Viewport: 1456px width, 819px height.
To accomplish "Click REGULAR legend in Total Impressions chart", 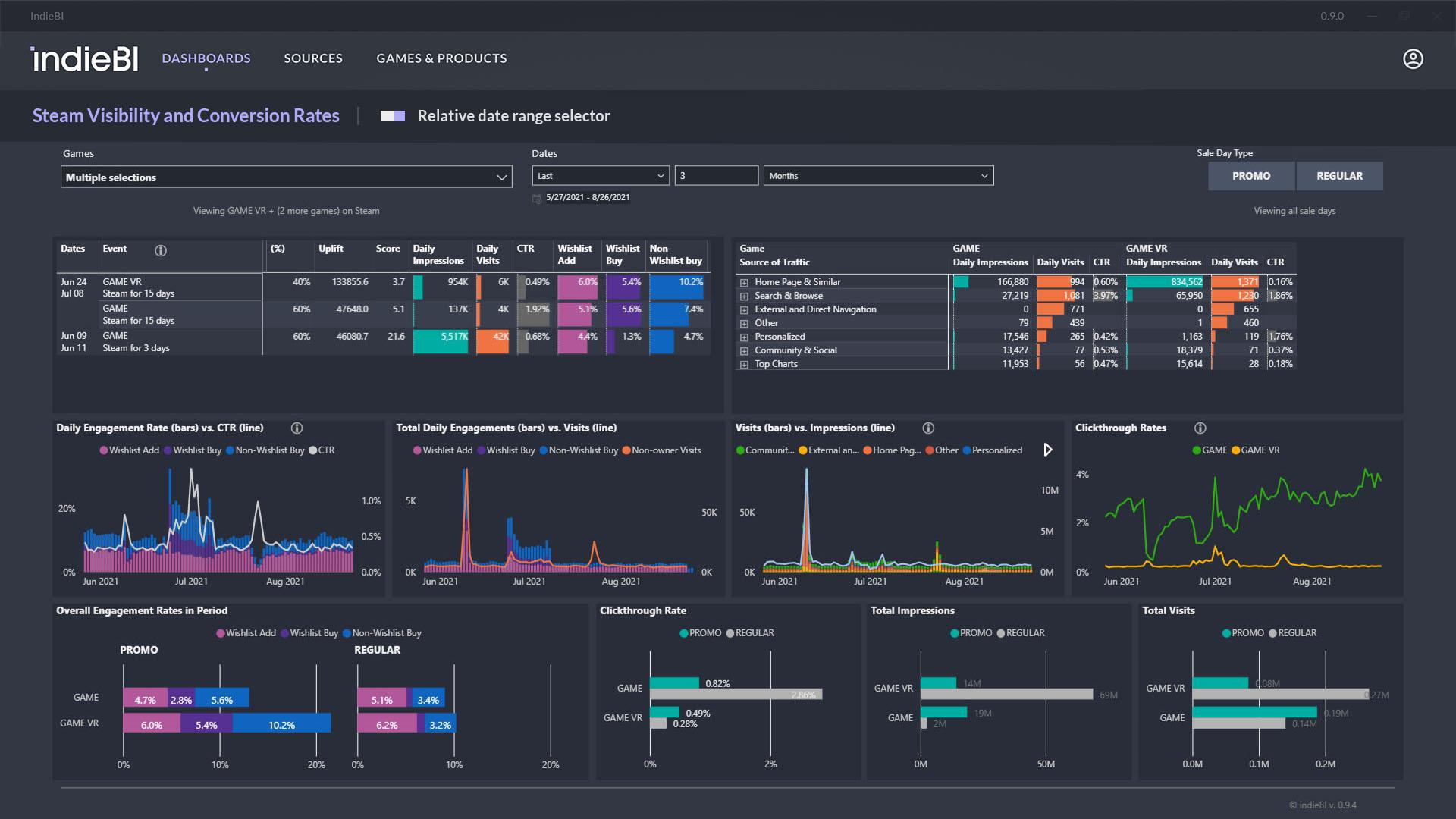I will [x=1021, y=632].
